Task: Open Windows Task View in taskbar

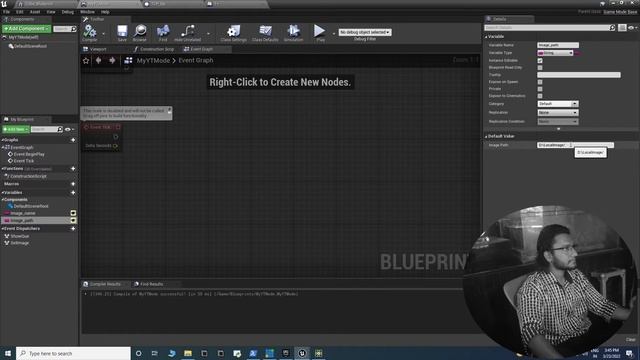Action: (x=155, y=353)
